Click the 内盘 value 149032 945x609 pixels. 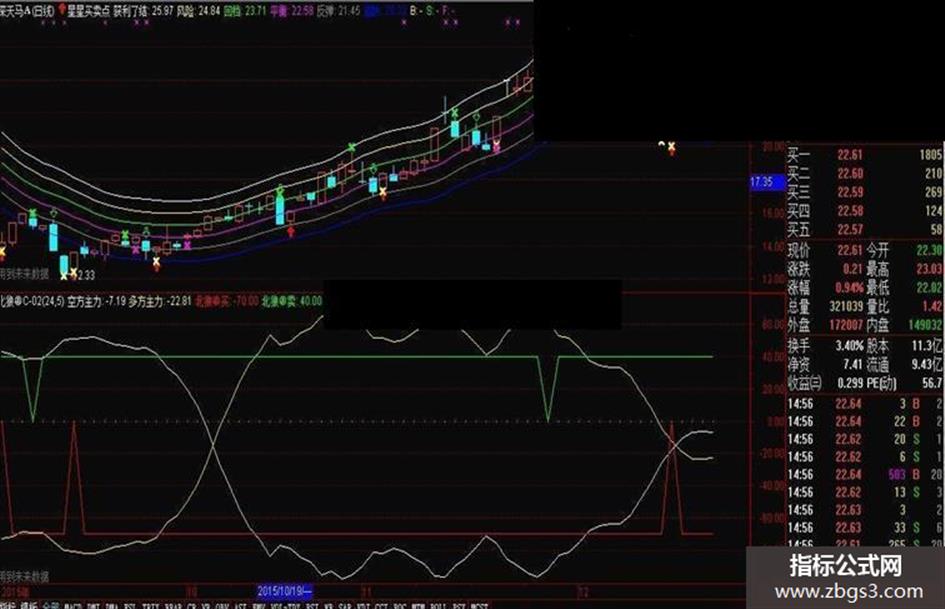[x=925, y=325]
